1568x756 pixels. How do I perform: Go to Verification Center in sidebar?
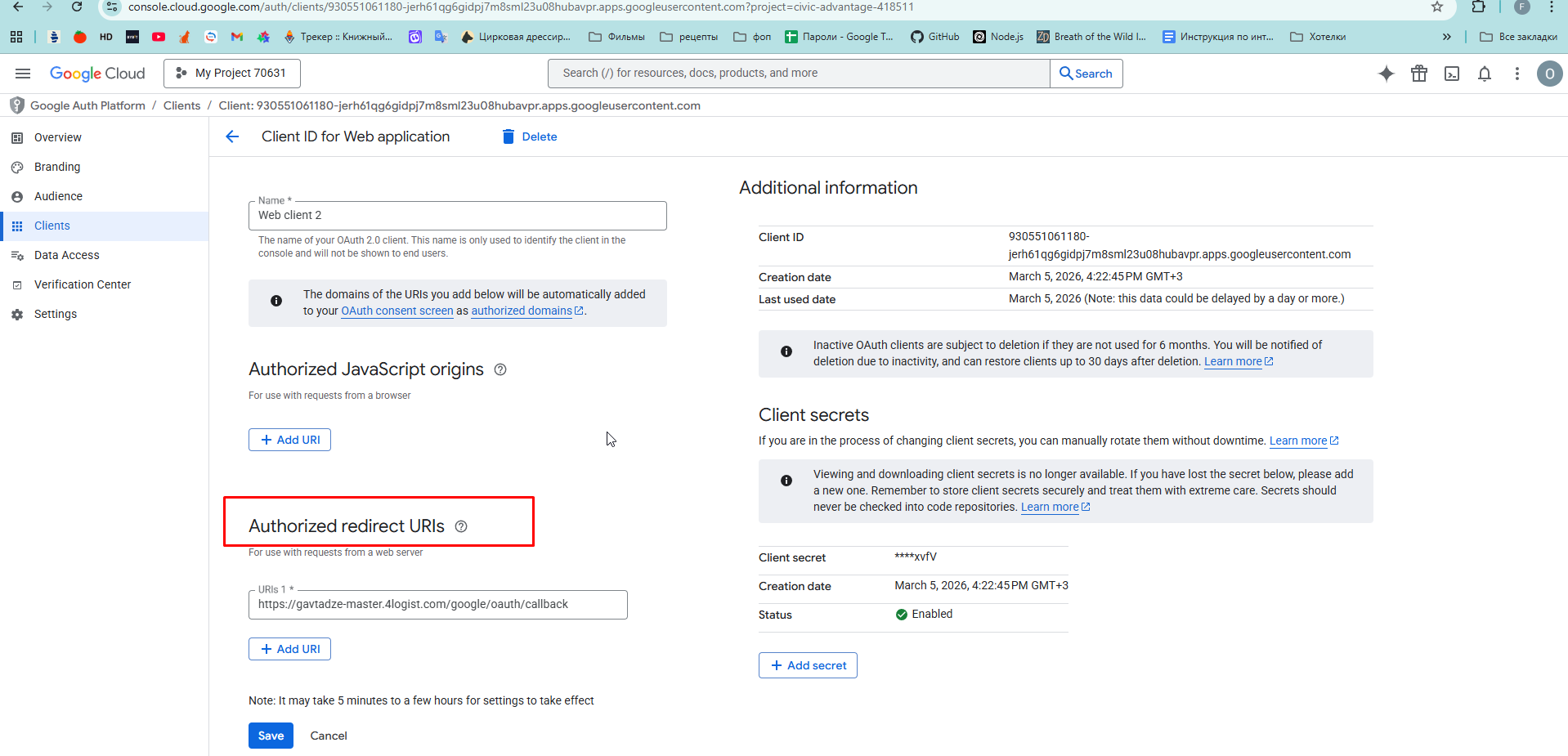[82, 284]
